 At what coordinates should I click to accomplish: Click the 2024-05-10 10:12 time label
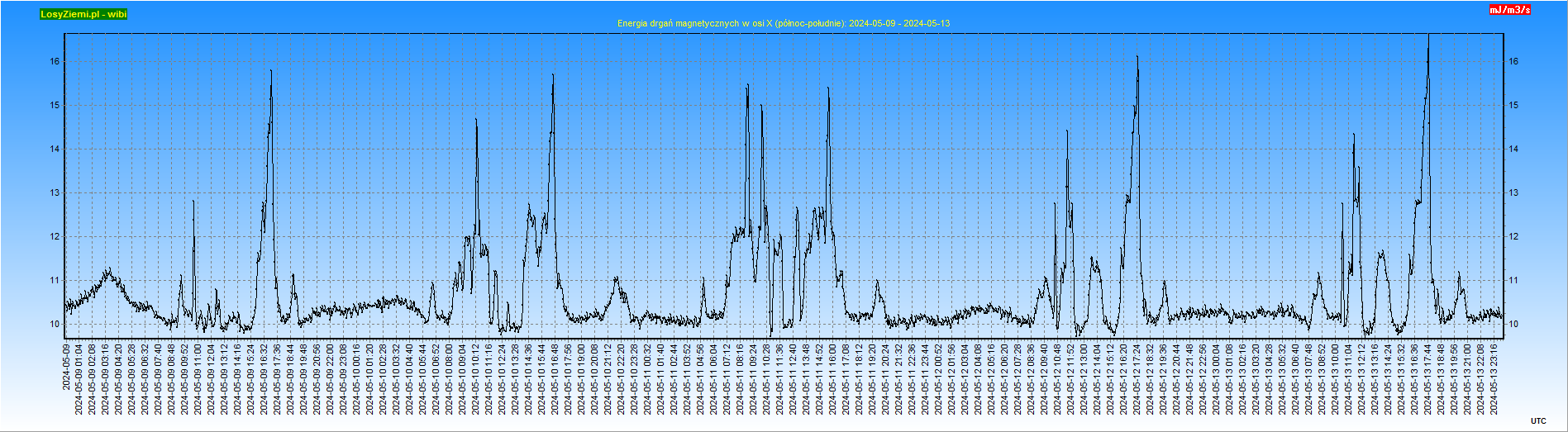point(475,379)
